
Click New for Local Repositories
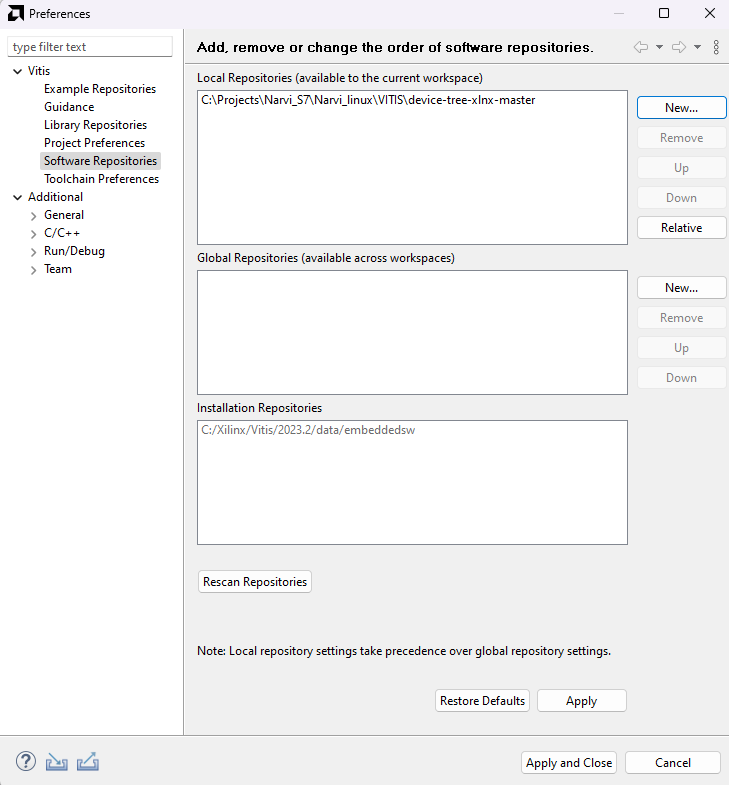(x=681, y=108)
